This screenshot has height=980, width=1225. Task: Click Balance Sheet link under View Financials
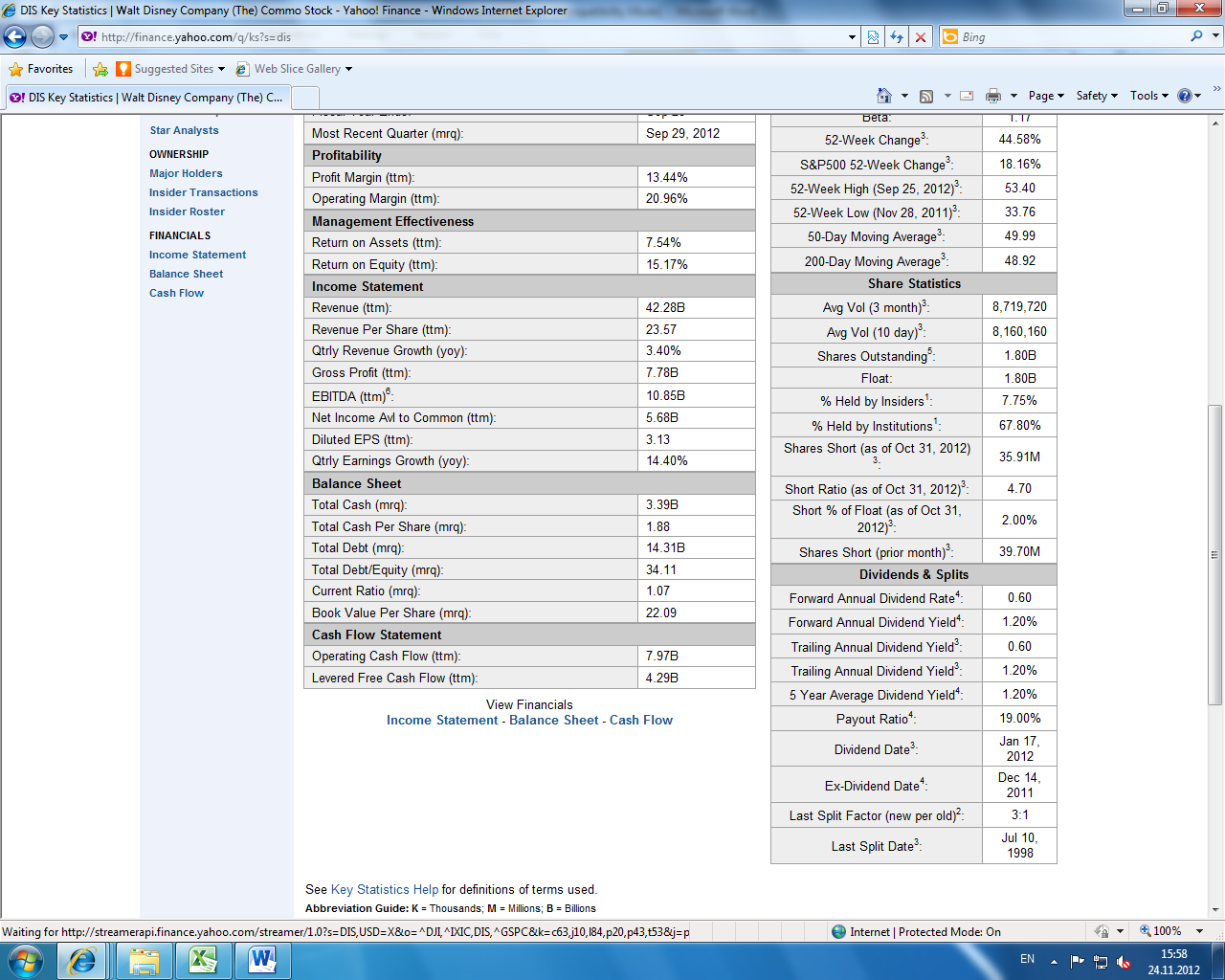[554, 720]
